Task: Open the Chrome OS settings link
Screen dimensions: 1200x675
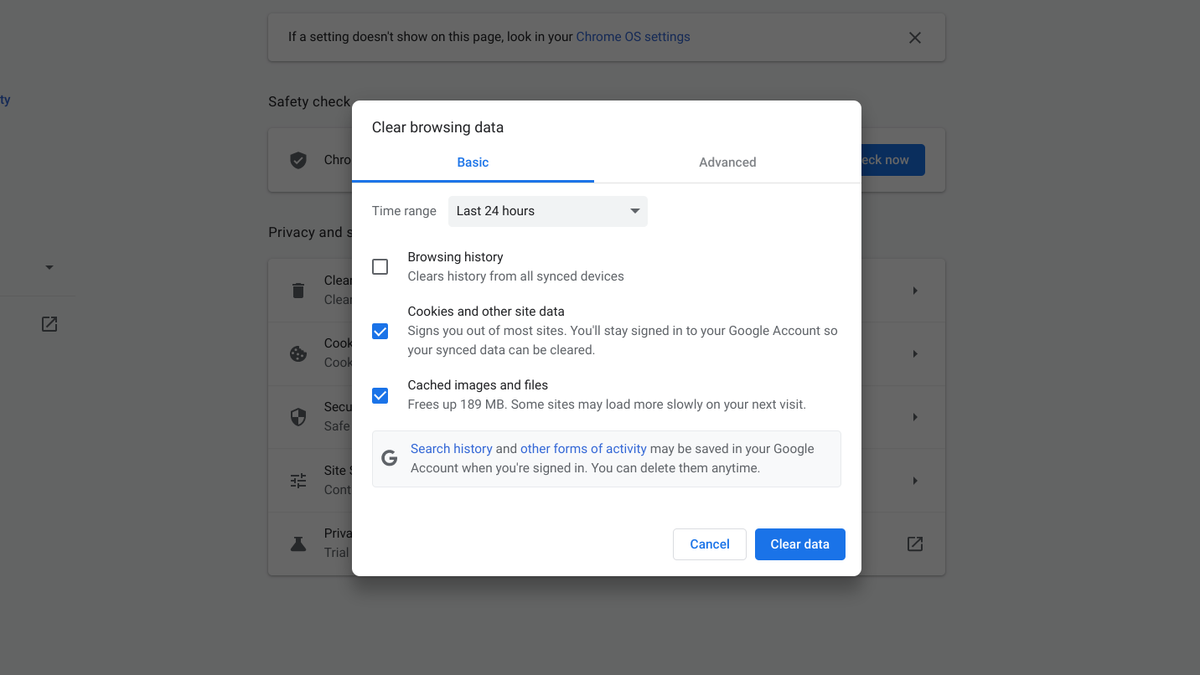Action: click(x=632, y=36)
